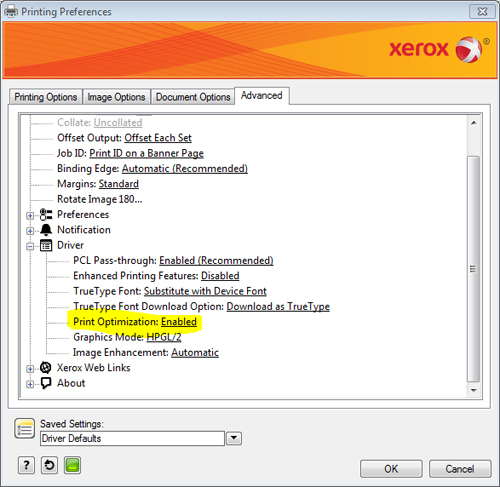Close the Printing Preferences dialog

(482, 12)
